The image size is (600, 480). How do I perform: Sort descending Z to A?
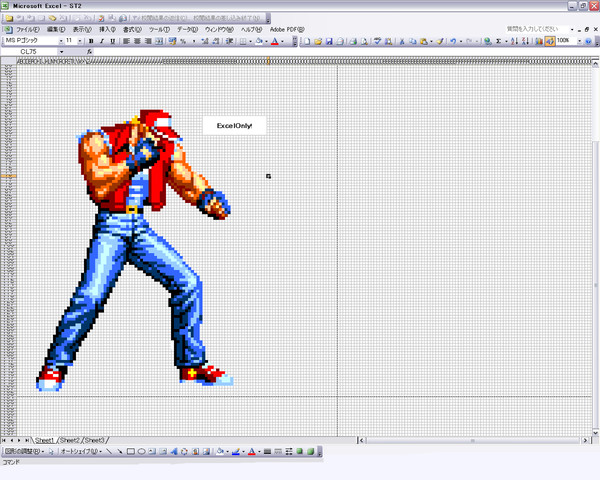pyautogui.click(x=525, y=41)
